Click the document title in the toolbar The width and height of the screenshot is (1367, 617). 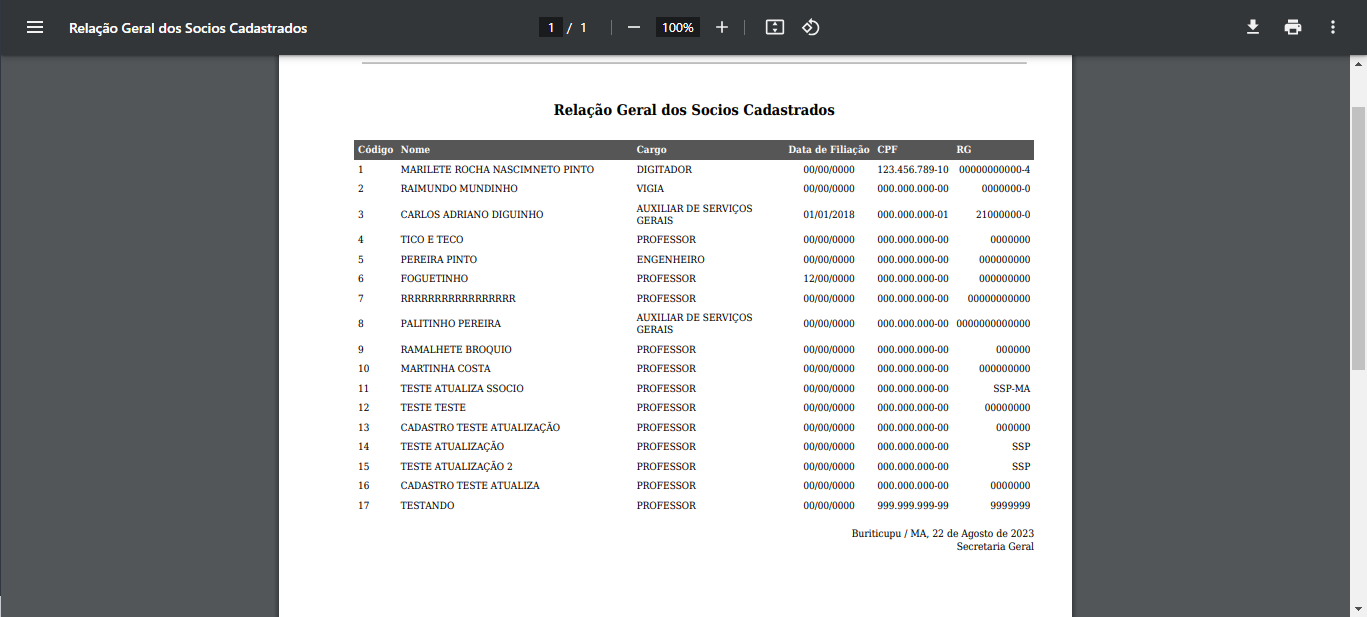coord(188,28)
